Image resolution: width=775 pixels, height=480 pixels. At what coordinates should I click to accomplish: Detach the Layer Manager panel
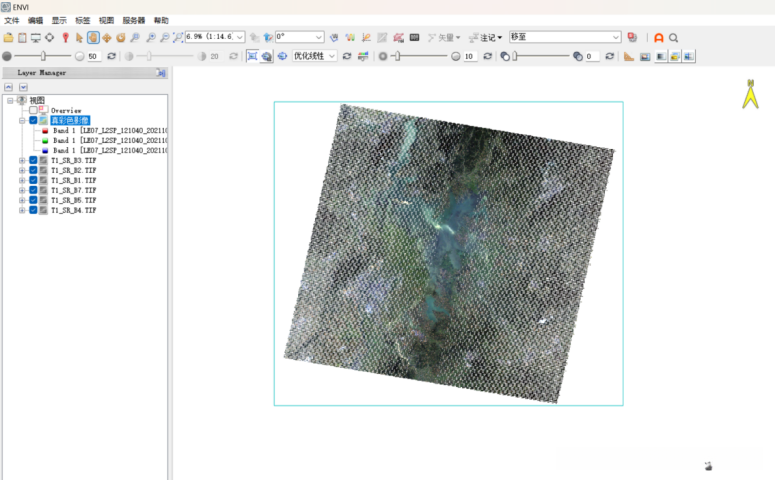161,73
